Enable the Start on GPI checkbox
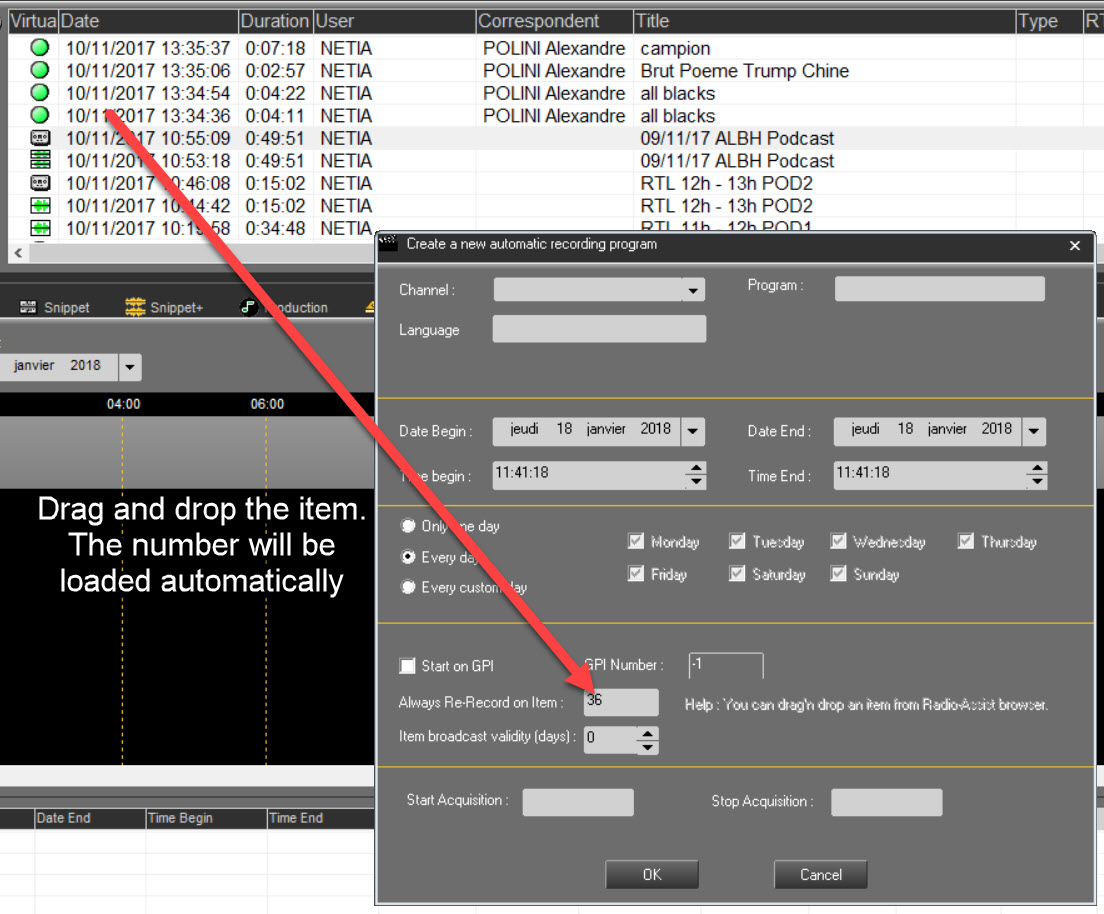Screen dimensions: 1104x914 point(407,666)
